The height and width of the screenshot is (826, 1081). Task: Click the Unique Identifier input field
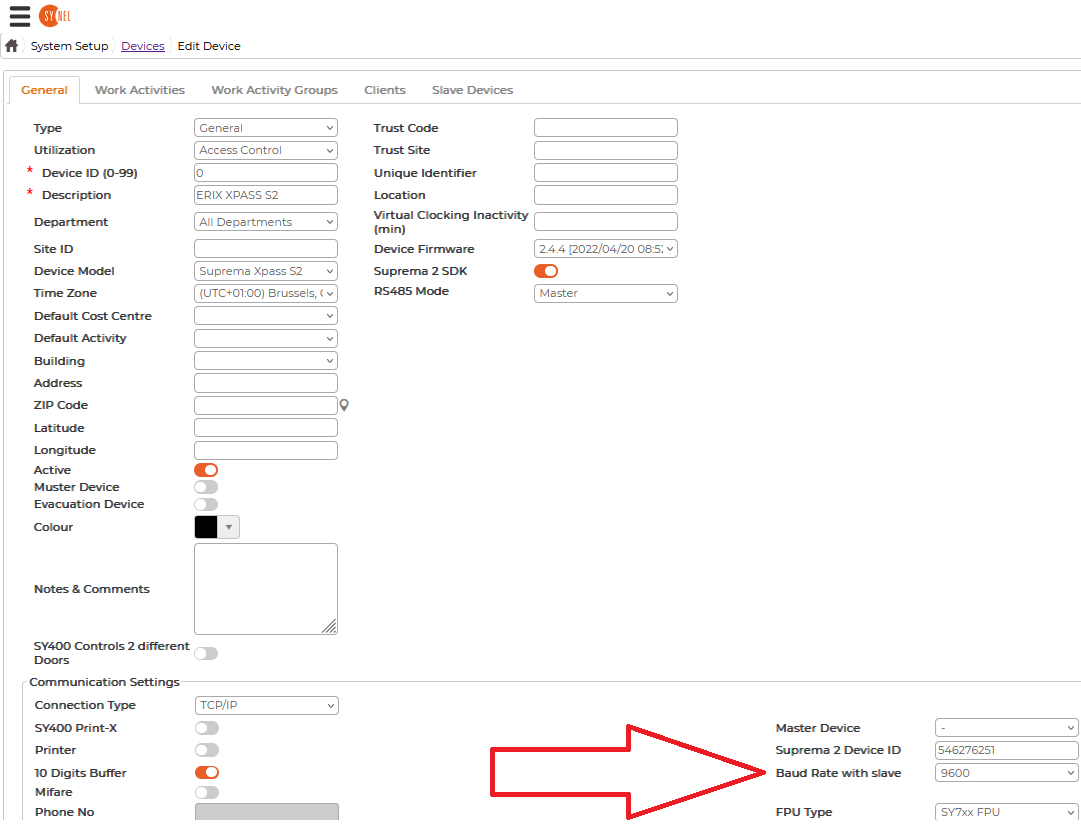606,173
